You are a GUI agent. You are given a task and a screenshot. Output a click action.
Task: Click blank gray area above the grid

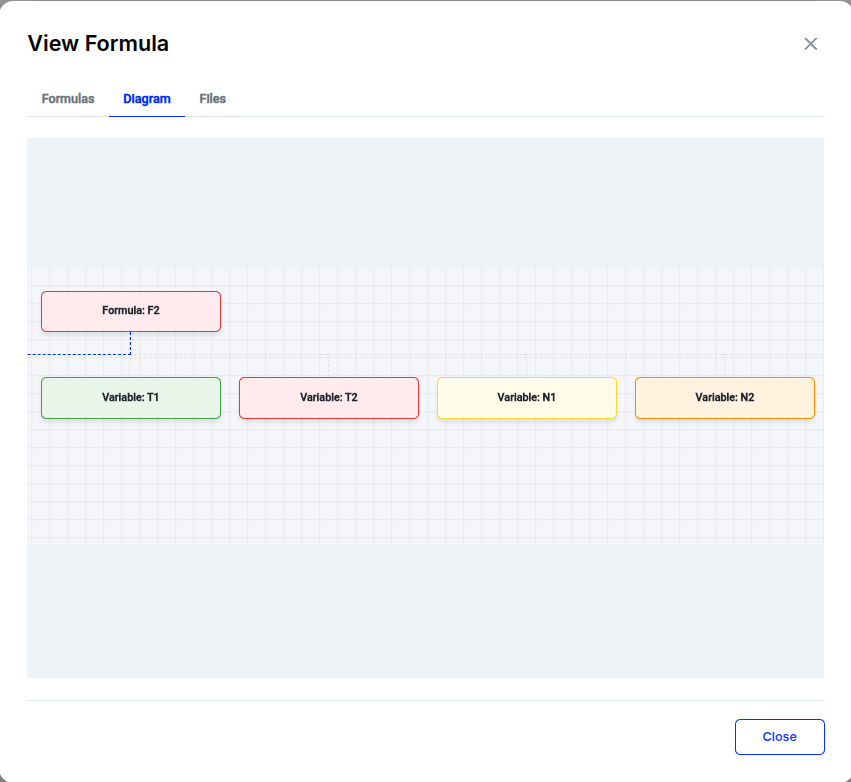425,202
